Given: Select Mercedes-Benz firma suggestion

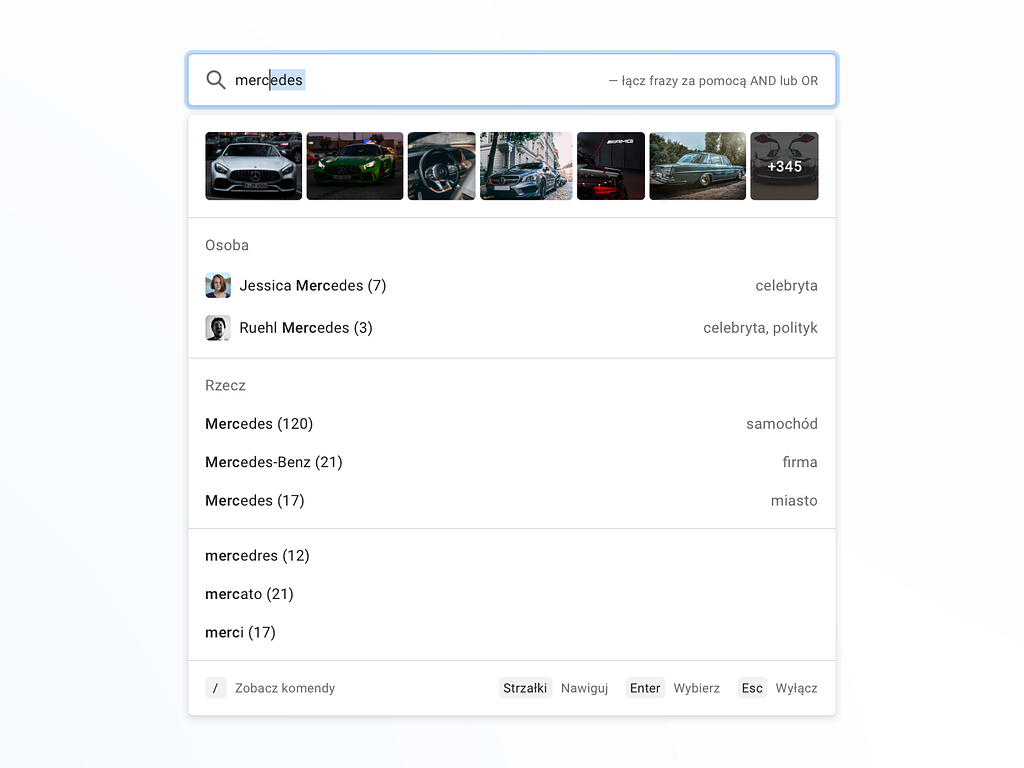Looking at the screenshot, I should [x=273, y=462].
